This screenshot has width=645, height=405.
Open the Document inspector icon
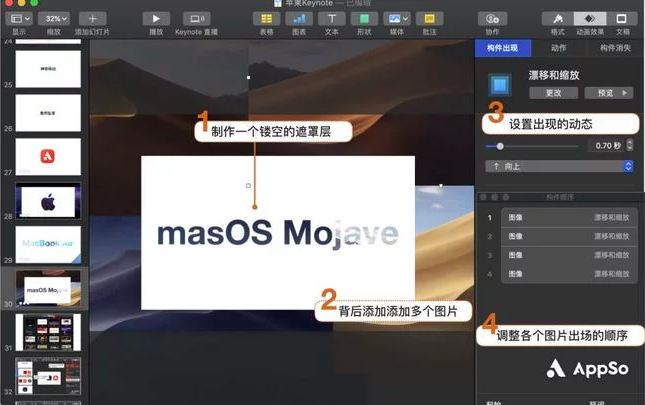[x=622, y=19]
